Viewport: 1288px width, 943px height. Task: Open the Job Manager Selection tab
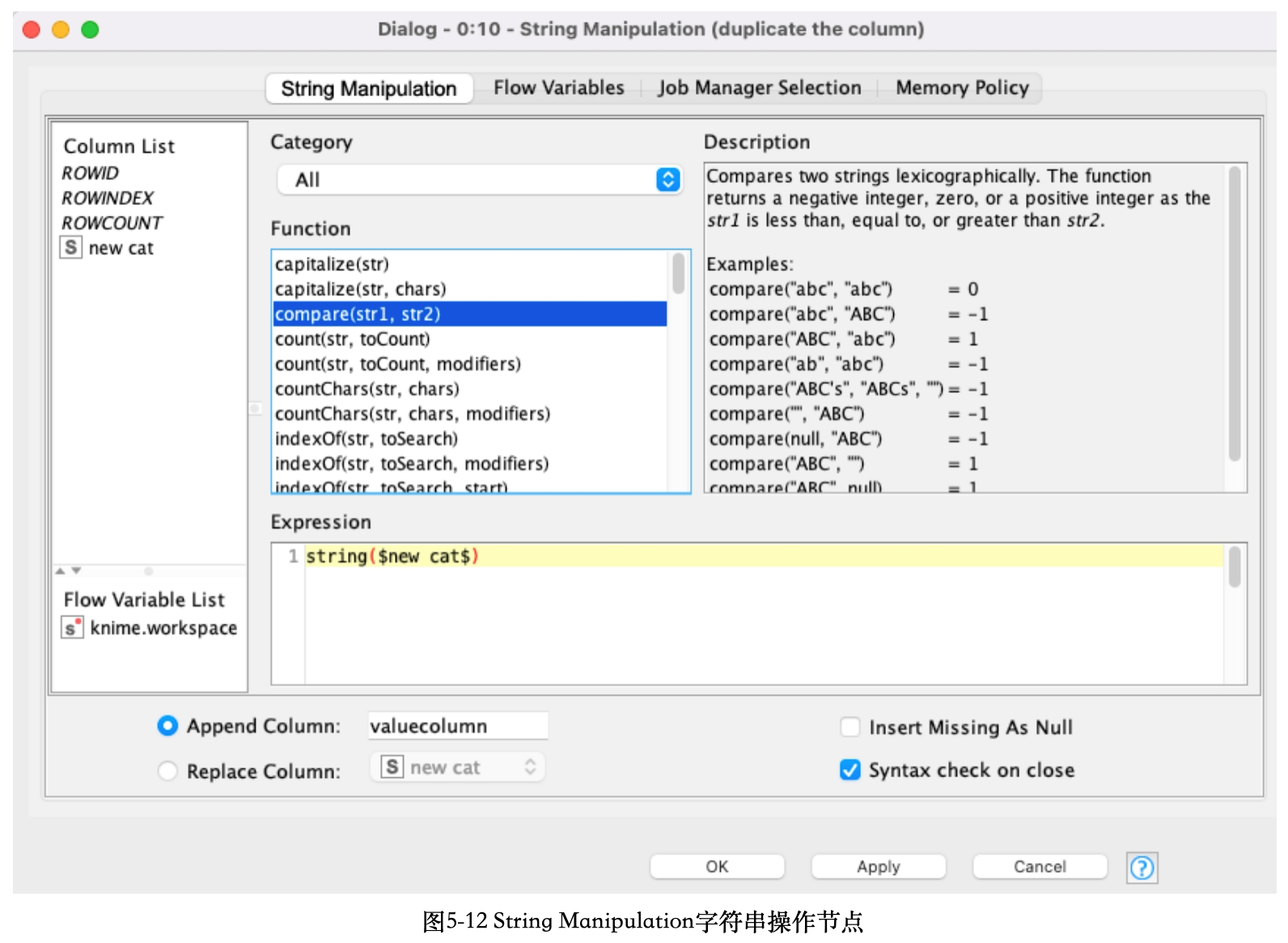pos(760,87)
